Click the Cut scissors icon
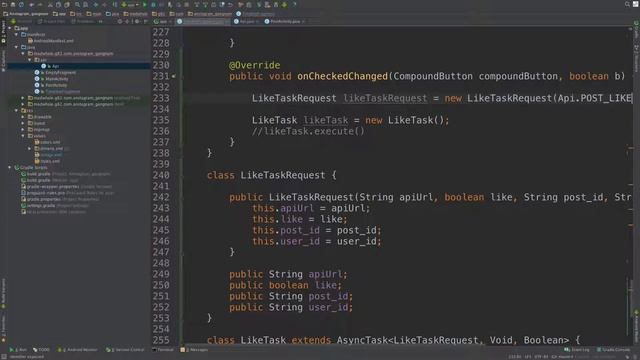This screenshot has height=360, width=640. tap(51, 4)
